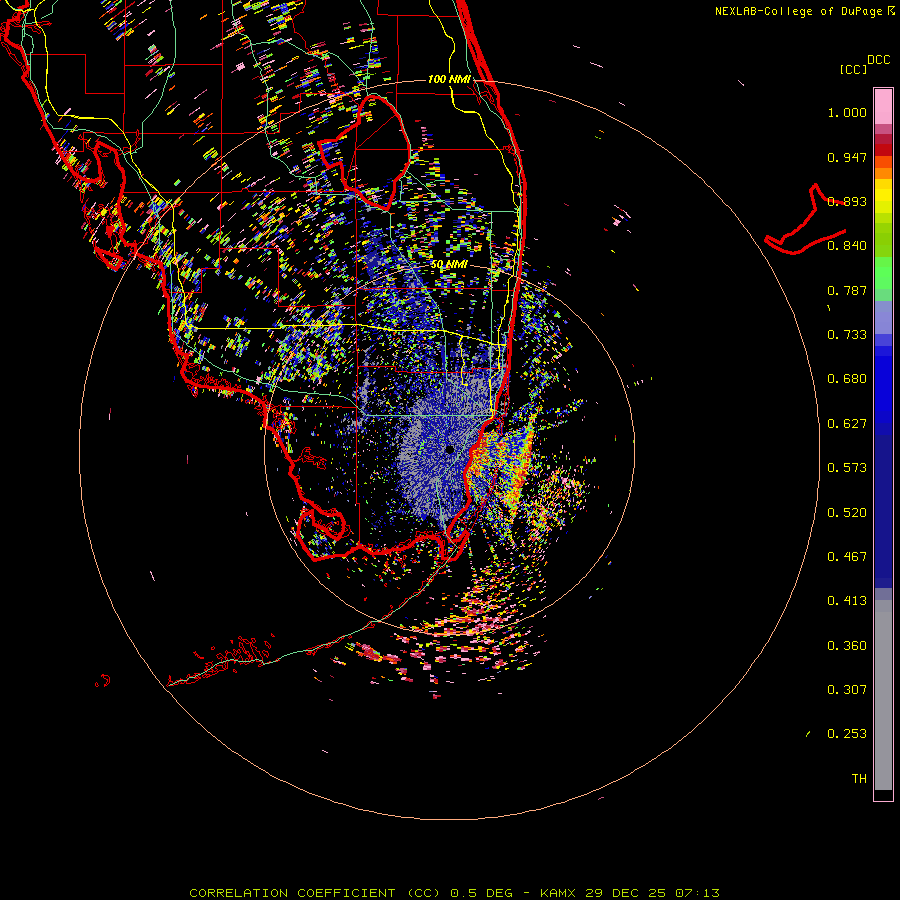The height and width of the screenshot is (900, 900).
Task: Pick the 0.253 scale value
Action: coord(847,734)
